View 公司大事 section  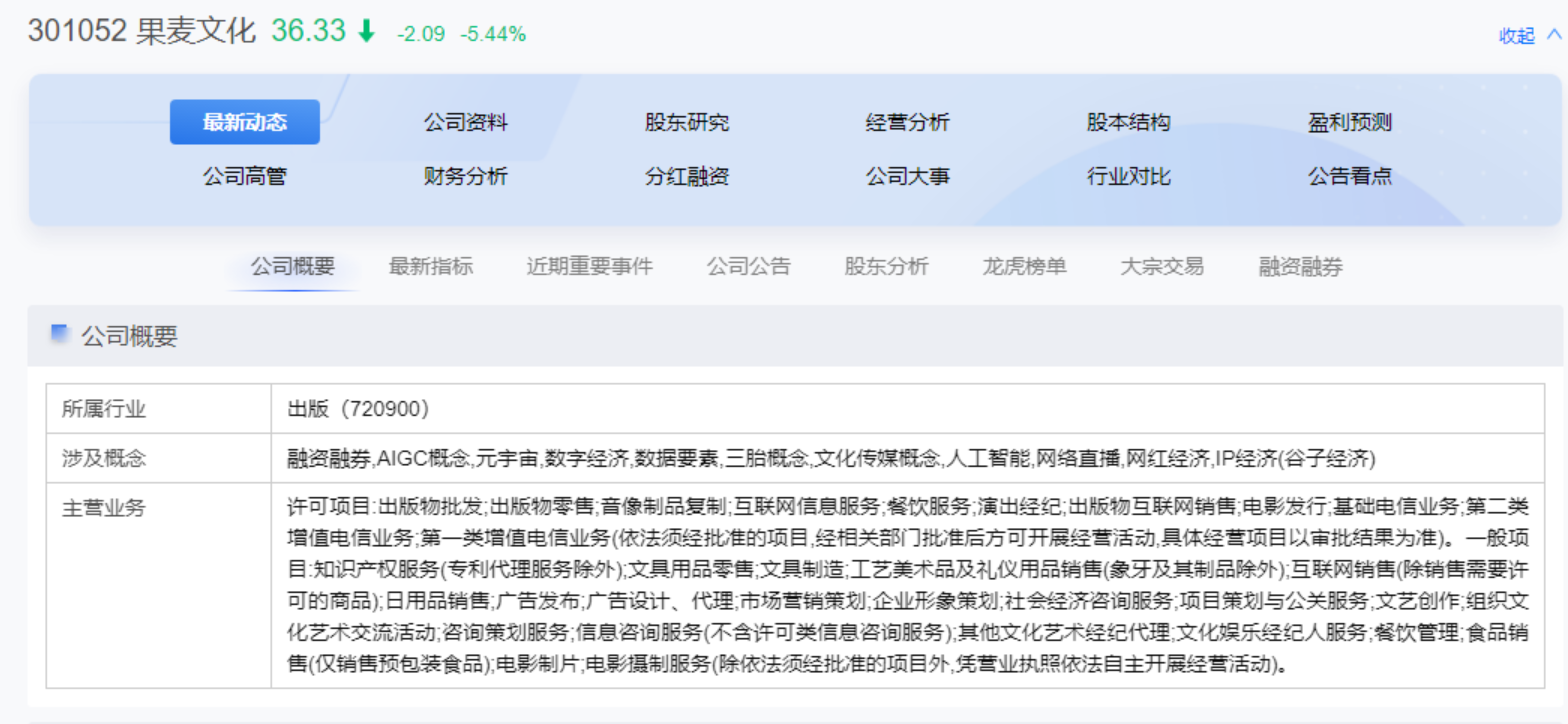[x=908, y=177]
